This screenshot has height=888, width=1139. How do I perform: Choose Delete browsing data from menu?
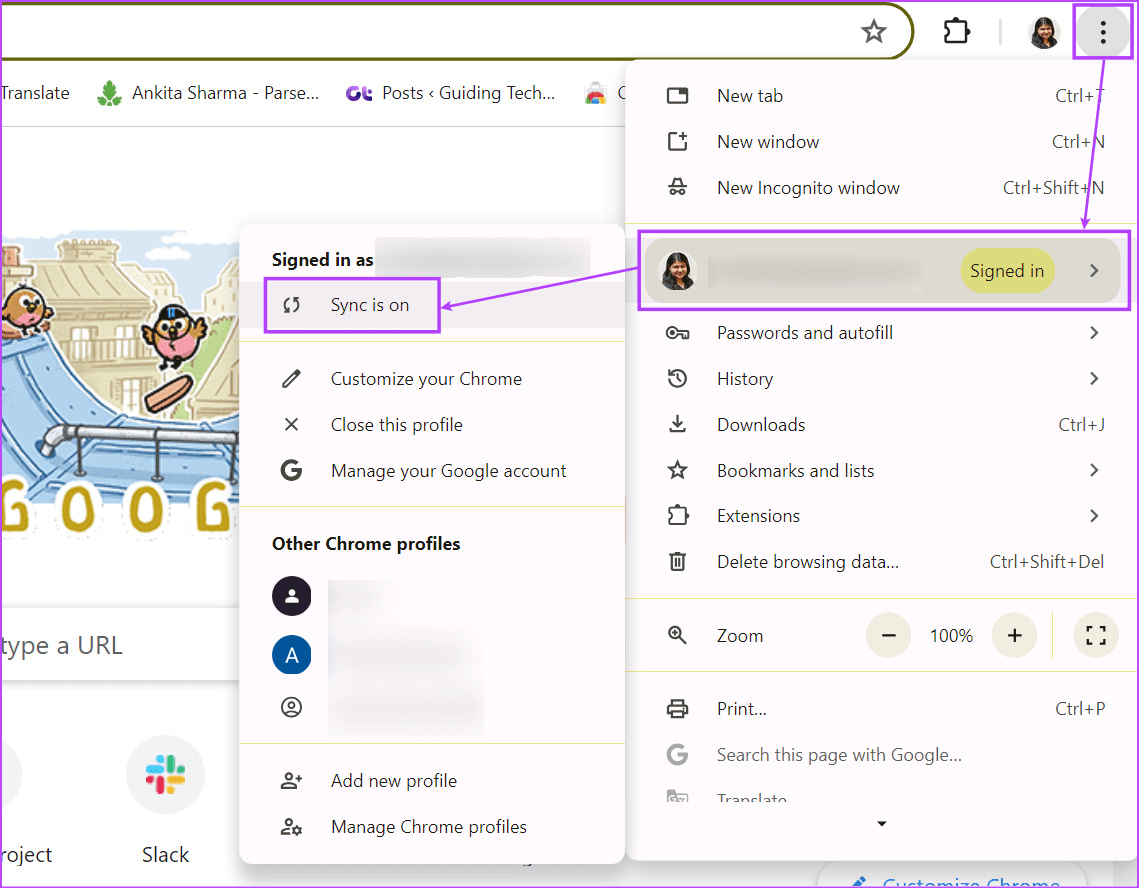pyautogui.click(x=807, y=561)
